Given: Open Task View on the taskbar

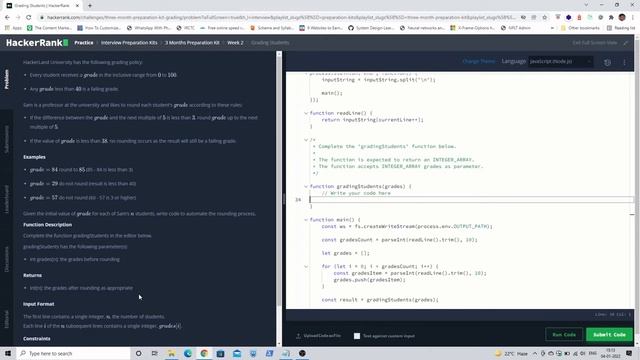Looking at the screenshot, I should click(155, 353).
